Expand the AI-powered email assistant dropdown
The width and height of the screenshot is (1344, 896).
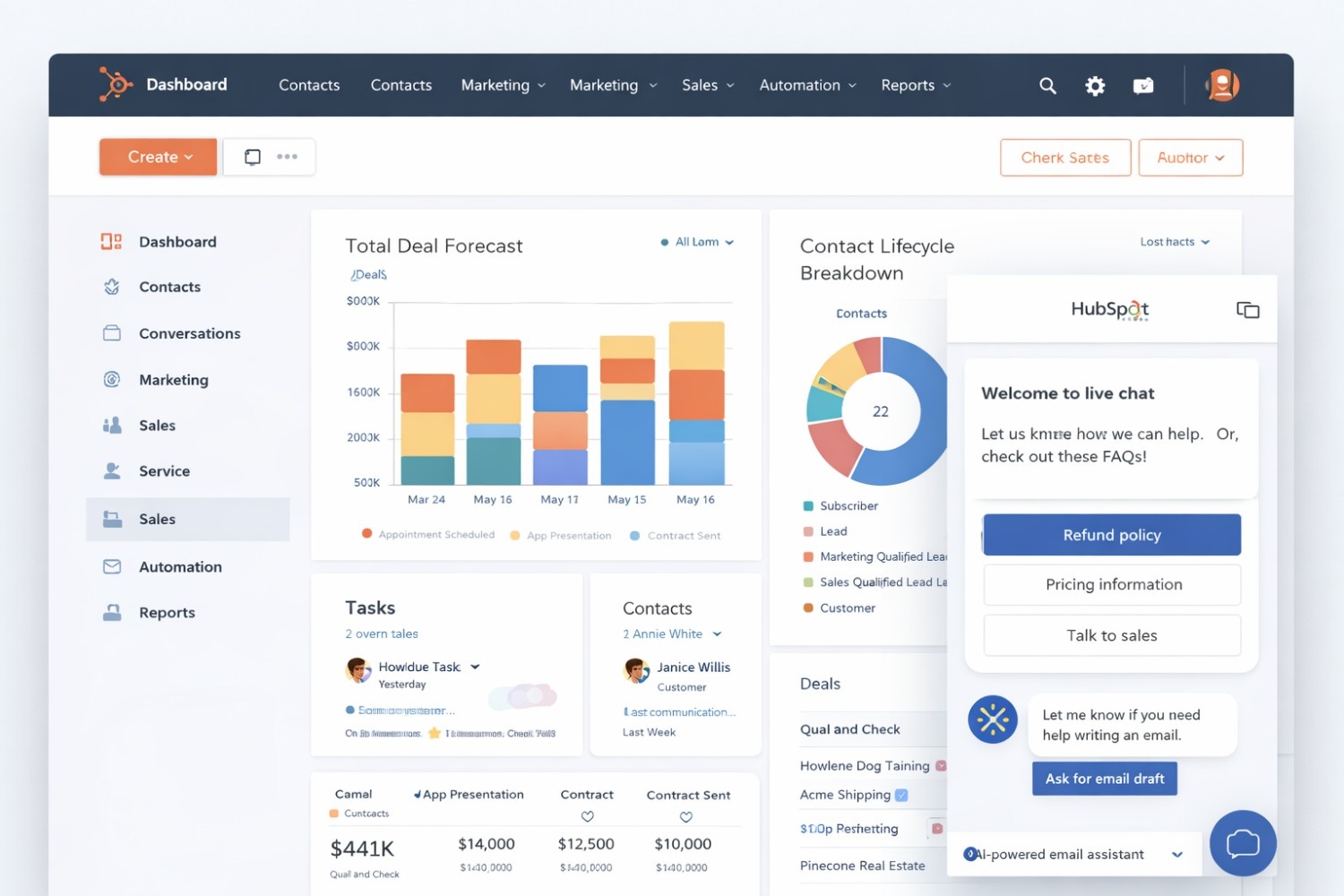(x=1176, y=854)
